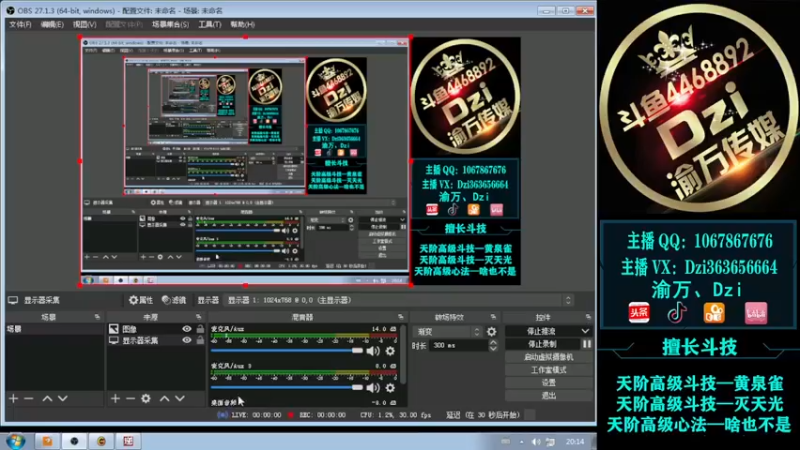Adjust the 麦克风/Aux volume slider

click(x=287, y=351)
